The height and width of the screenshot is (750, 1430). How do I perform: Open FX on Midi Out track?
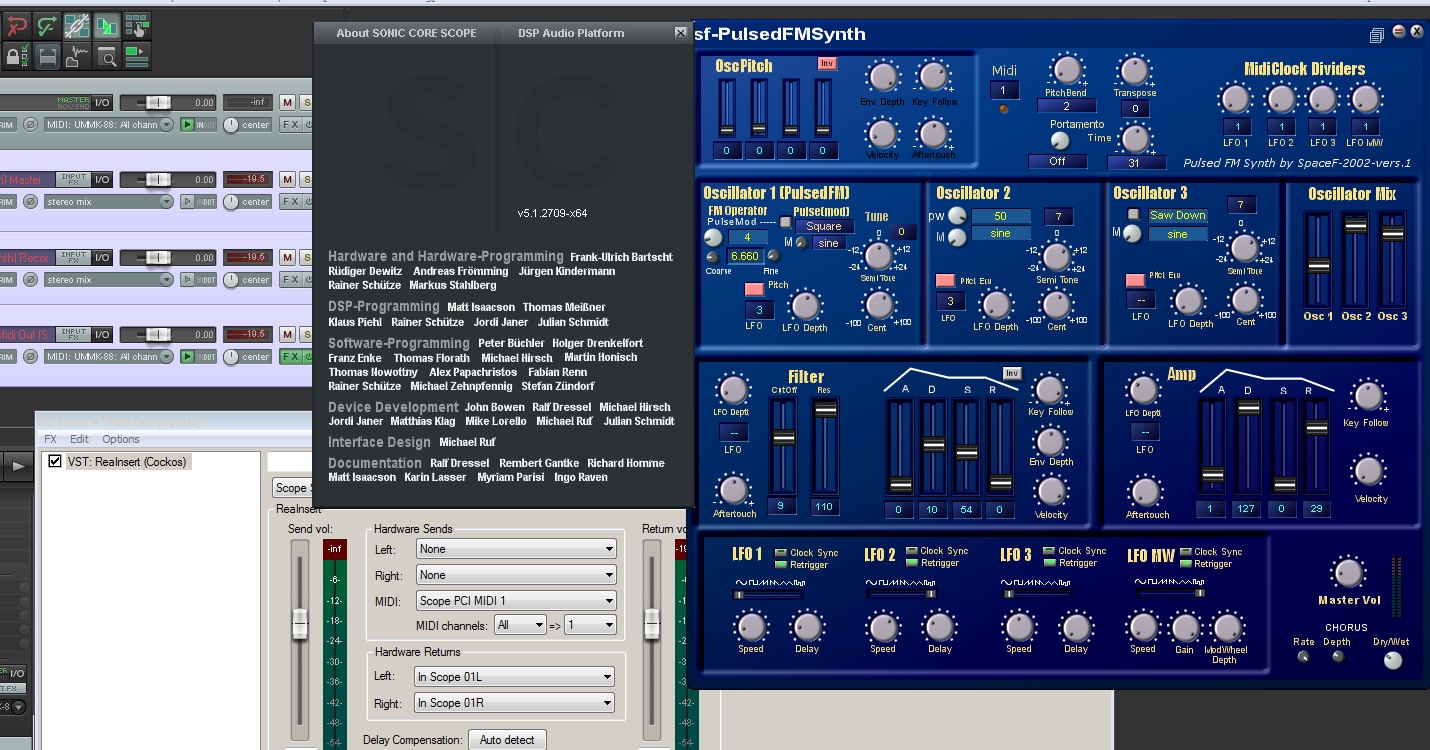(x=289, y=356)
